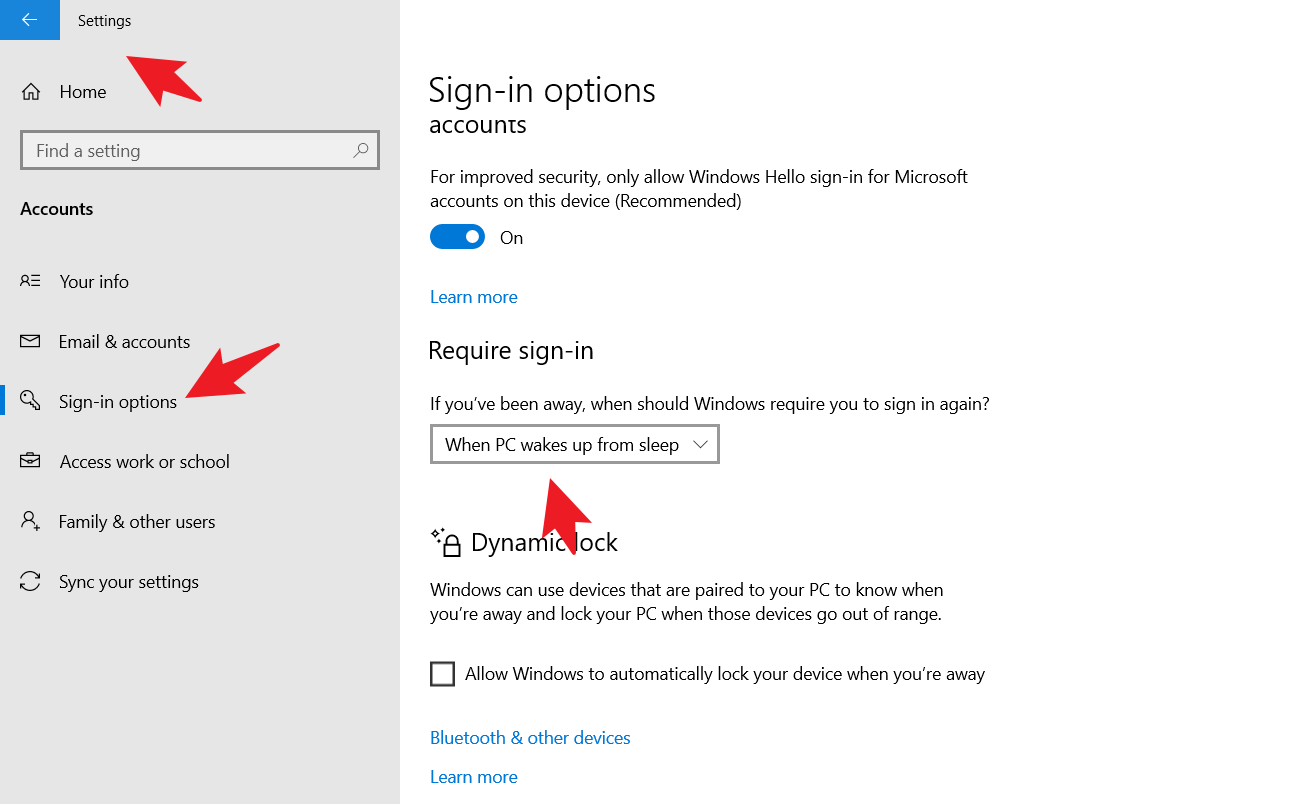Click the search magnifier icon
The image size is (1302, 804).
tap(361, 151)
